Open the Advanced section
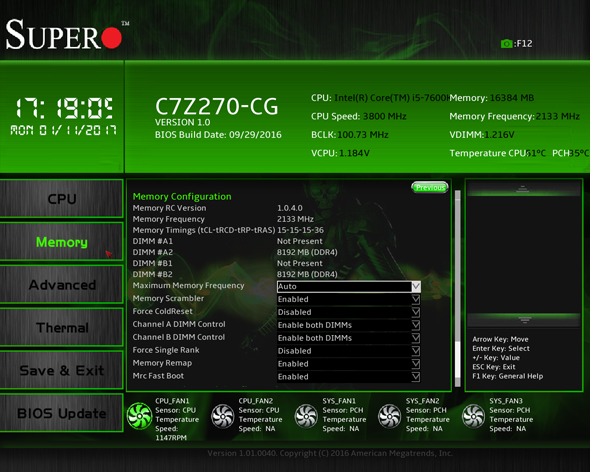Viewport: 590px width, 472px height. [62, 285]
